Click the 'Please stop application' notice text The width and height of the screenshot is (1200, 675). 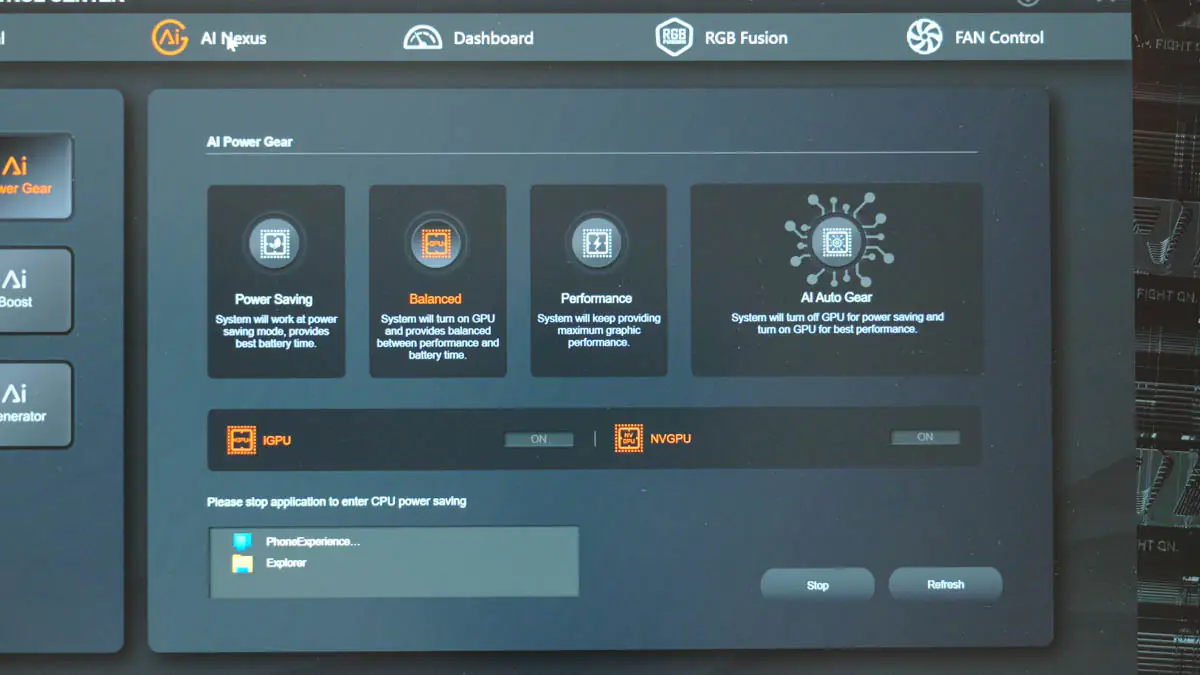336,502
